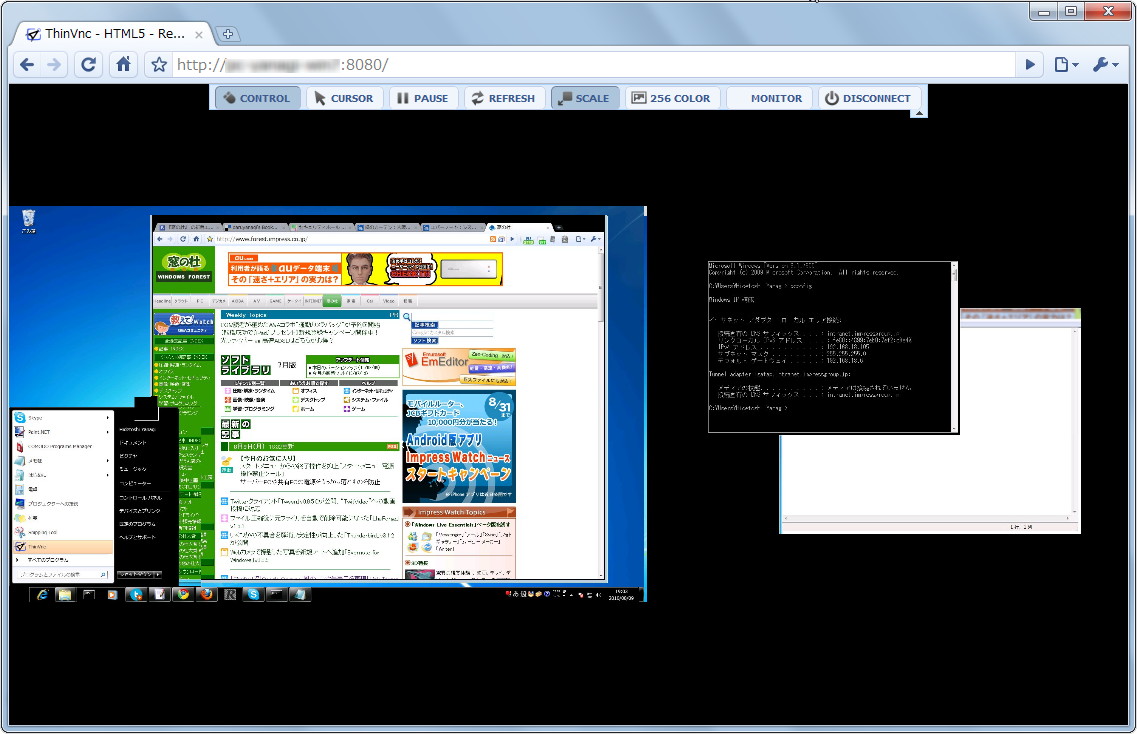Image resolution: width=1137 pixels, height=734 pixels.
Task: Open a new browser tab
Action: click(x=228, y=34)
